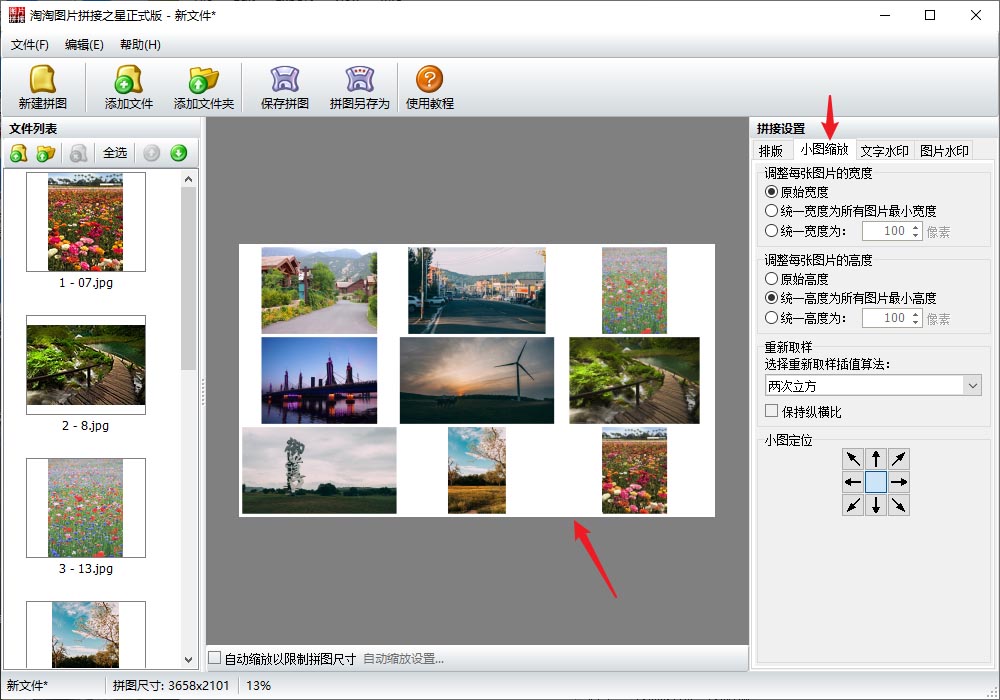Switch to the 小图缩放 tab
1000x700 pixels.
(824, 149)
